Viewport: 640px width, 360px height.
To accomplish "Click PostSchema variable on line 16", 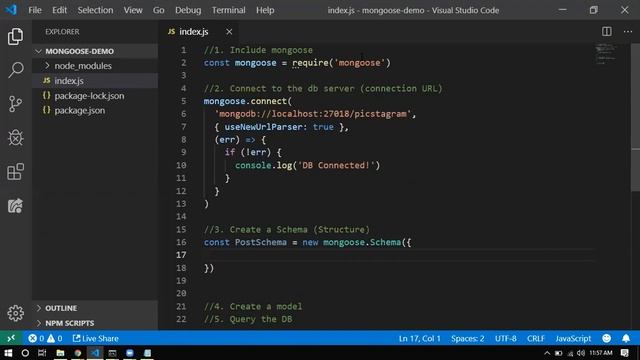I will coord(261,242).
